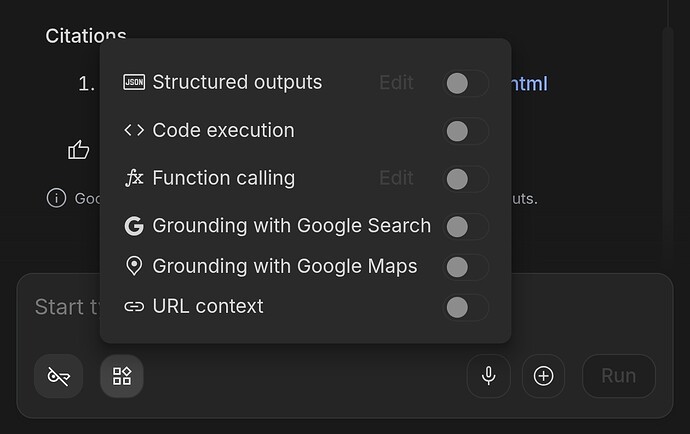This screenshot has height=434, width=690.
Task: Click the JSON Structured outputs icon
Action: [134, 82]
